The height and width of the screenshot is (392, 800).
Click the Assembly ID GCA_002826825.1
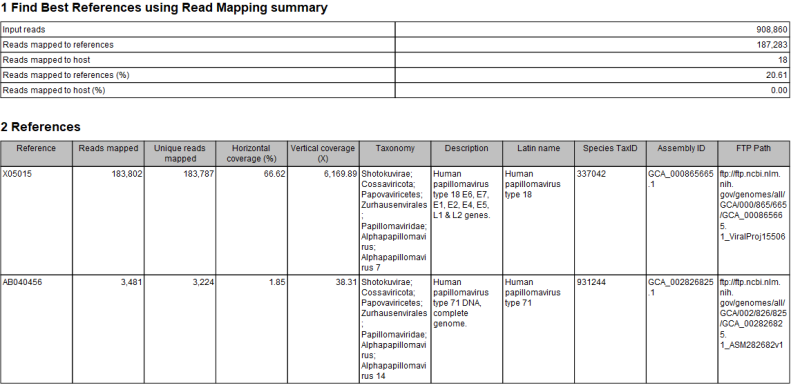coord(681,287)
